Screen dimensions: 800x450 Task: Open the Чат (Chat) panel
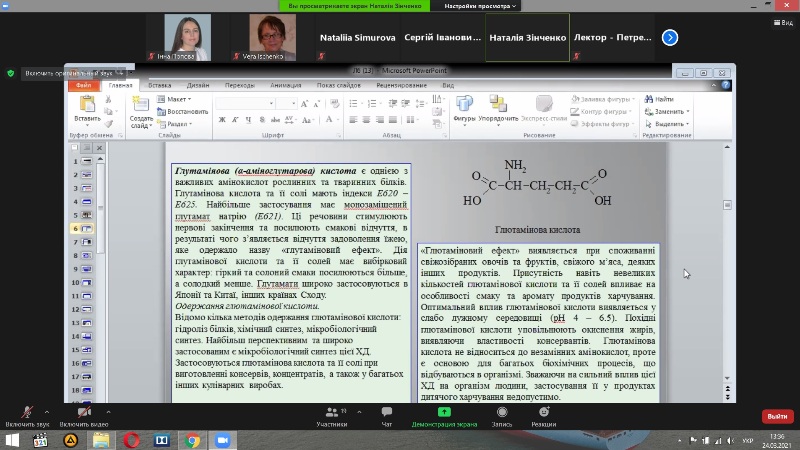(387, 412)
